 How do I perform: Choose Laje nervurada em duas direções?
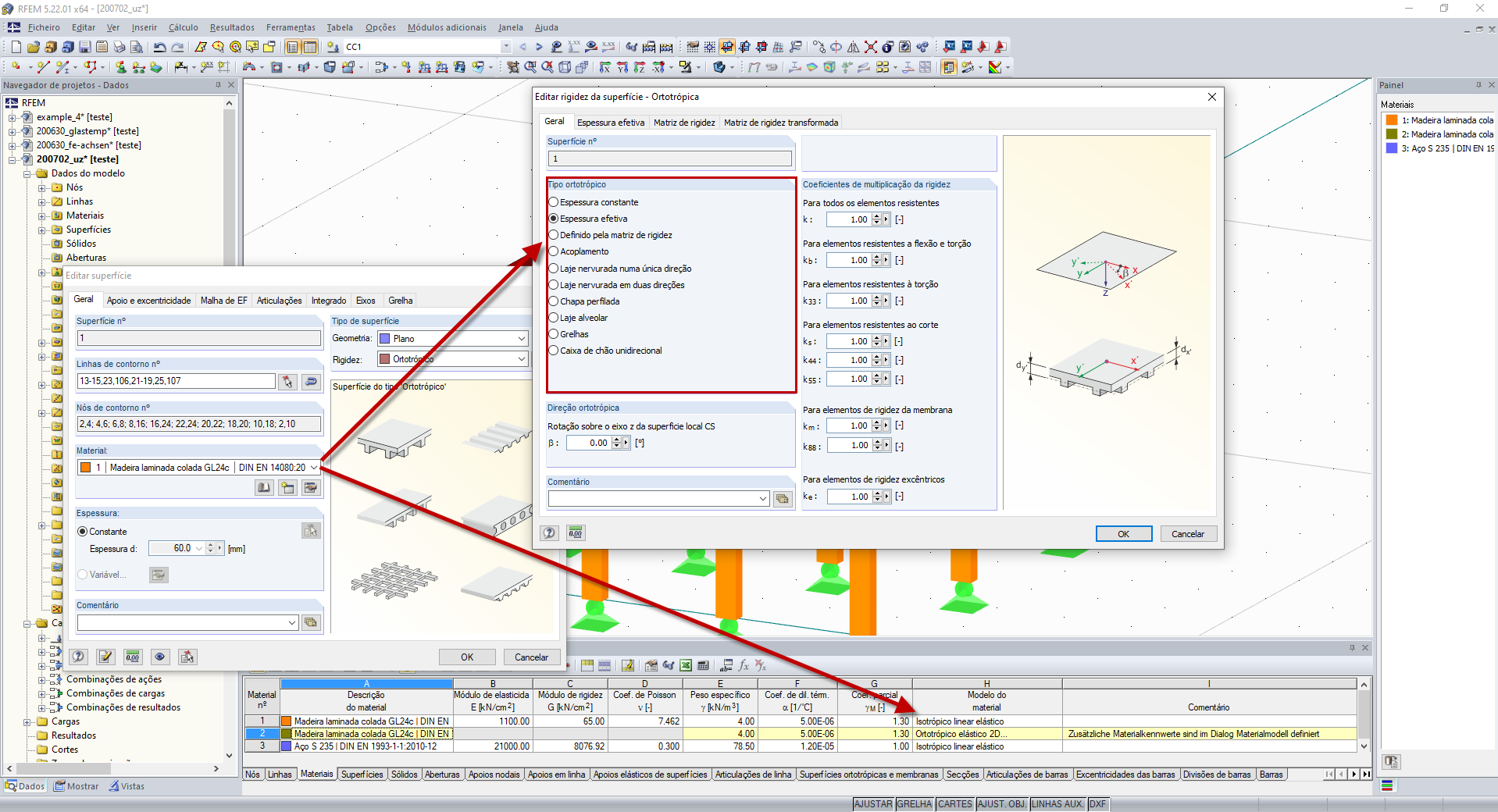(554, 285)
